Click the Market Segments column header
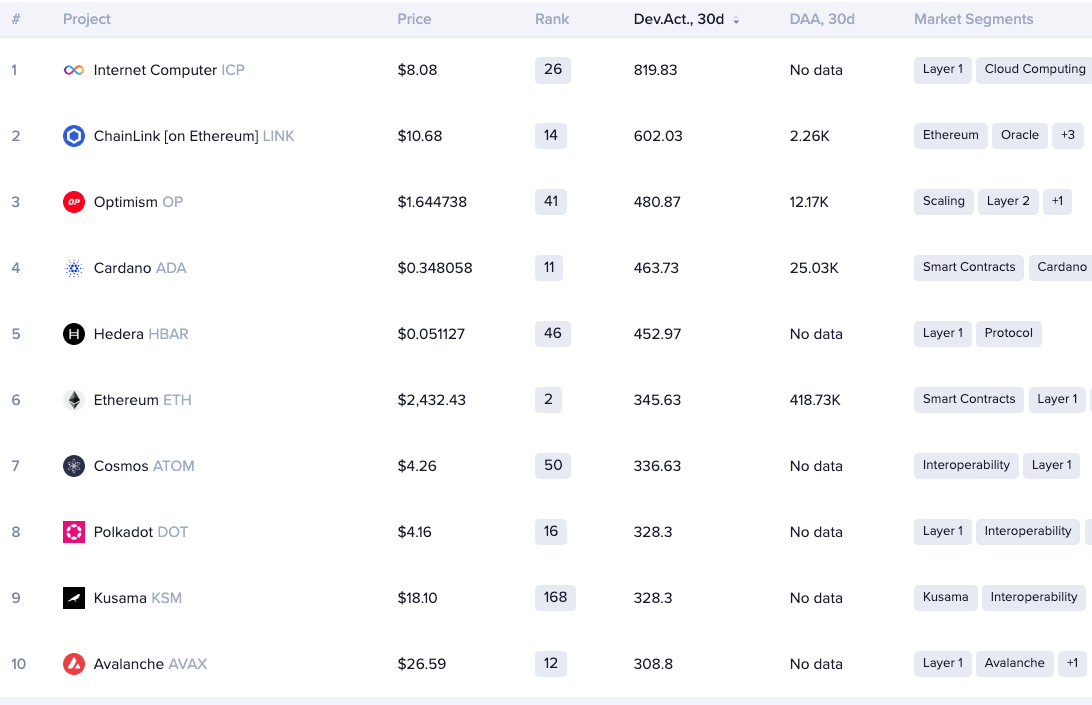 pos(974,20)
